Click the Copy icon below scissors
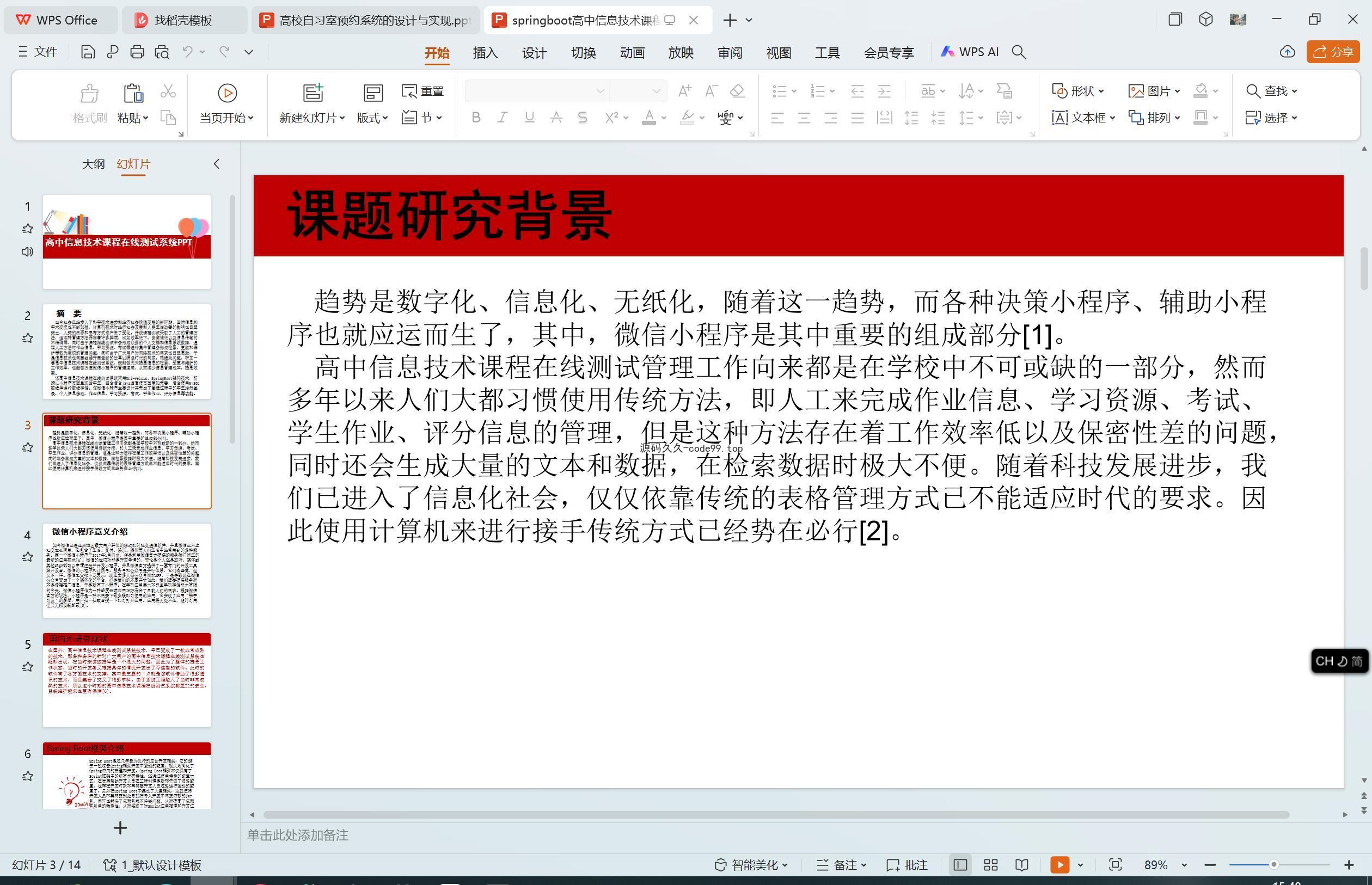 168,118
